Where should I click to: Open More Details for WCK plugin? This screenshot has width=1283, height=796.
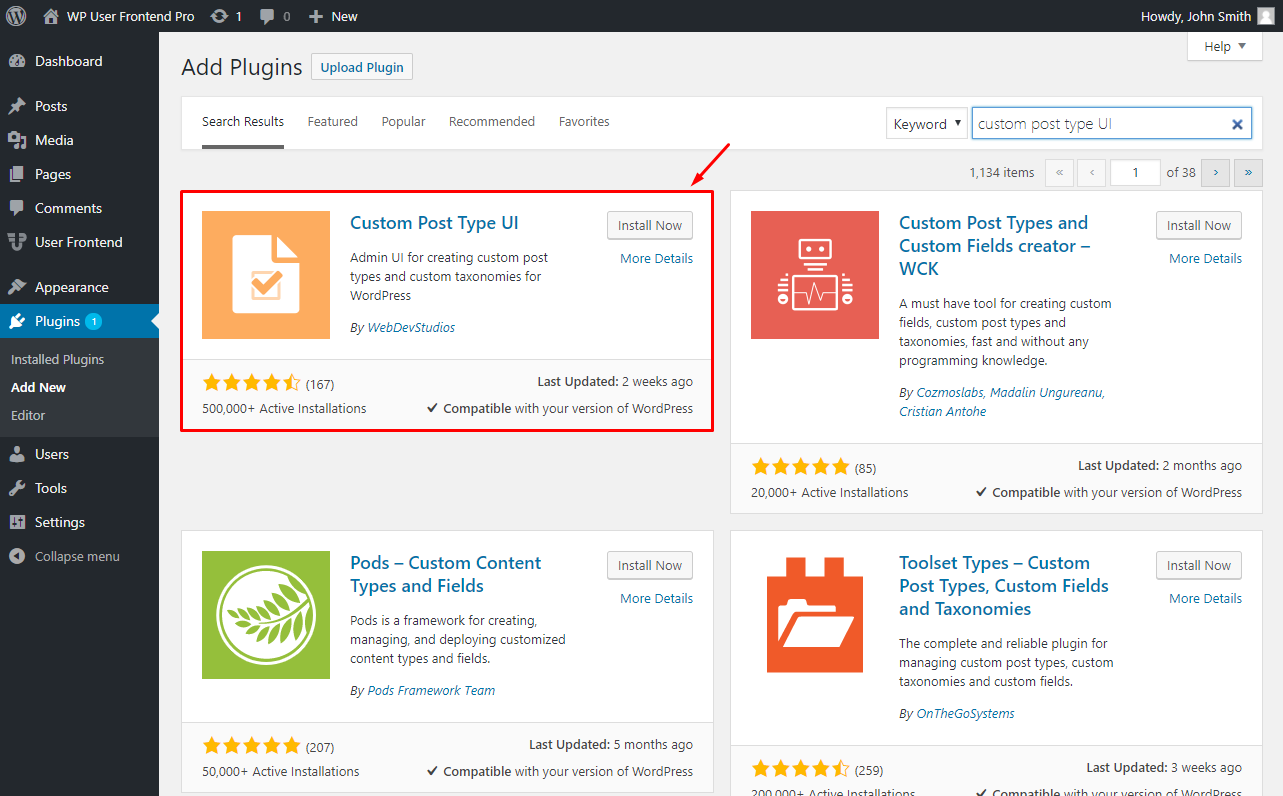pyautogui.click(x=1205, y=258)
